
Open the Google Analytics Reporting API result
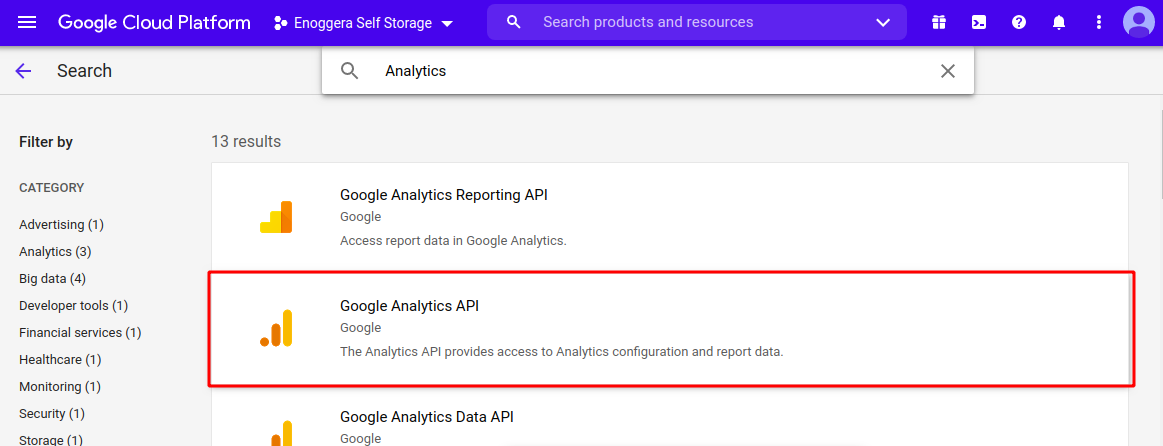[669, 217]
